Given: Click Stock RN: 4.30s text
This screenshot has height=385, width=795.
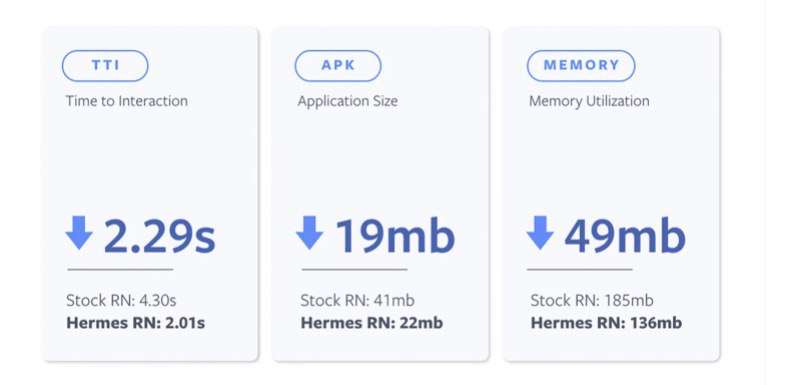Looking at the screenshot, I should click(x=121, y=300).
